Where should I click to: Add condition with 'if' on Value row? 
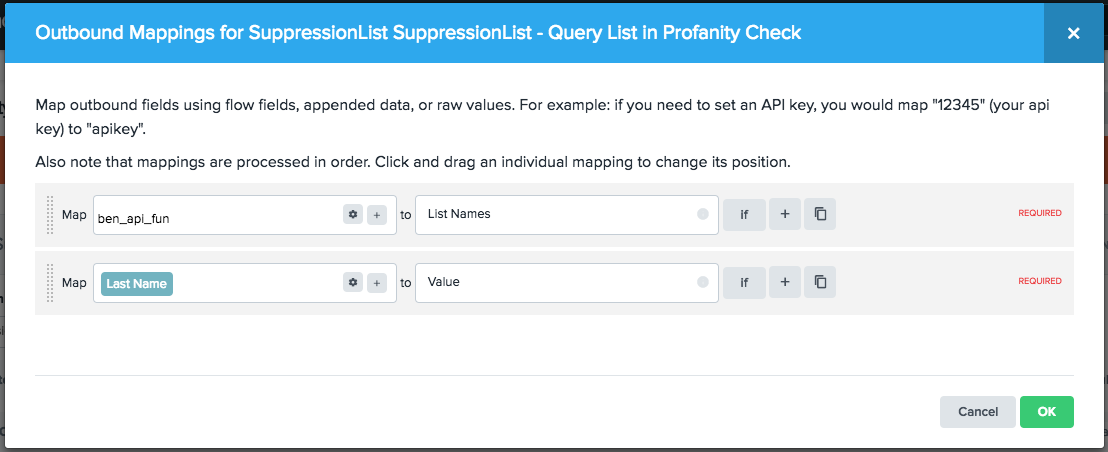744,283
